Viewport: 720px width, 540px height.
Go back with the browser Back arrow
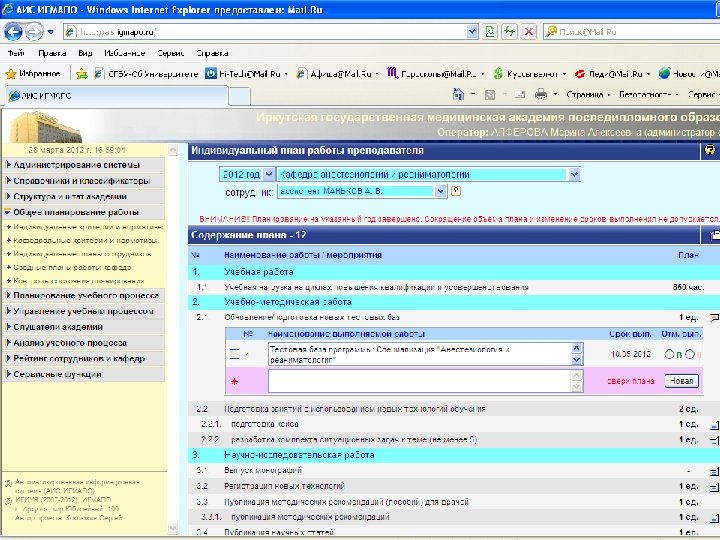coord(13,32)
